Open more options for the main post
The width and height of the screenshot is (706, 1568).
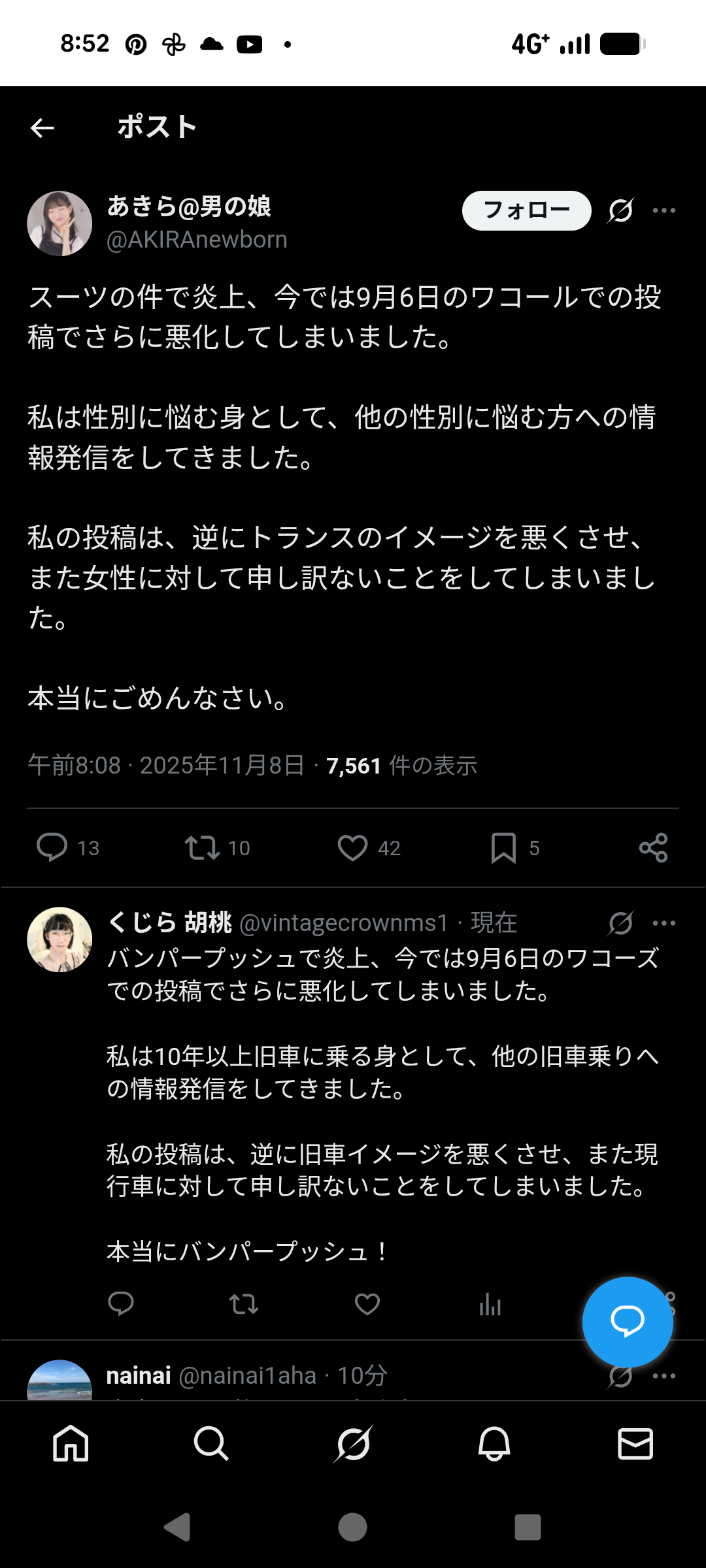click(x=664, y=210)
